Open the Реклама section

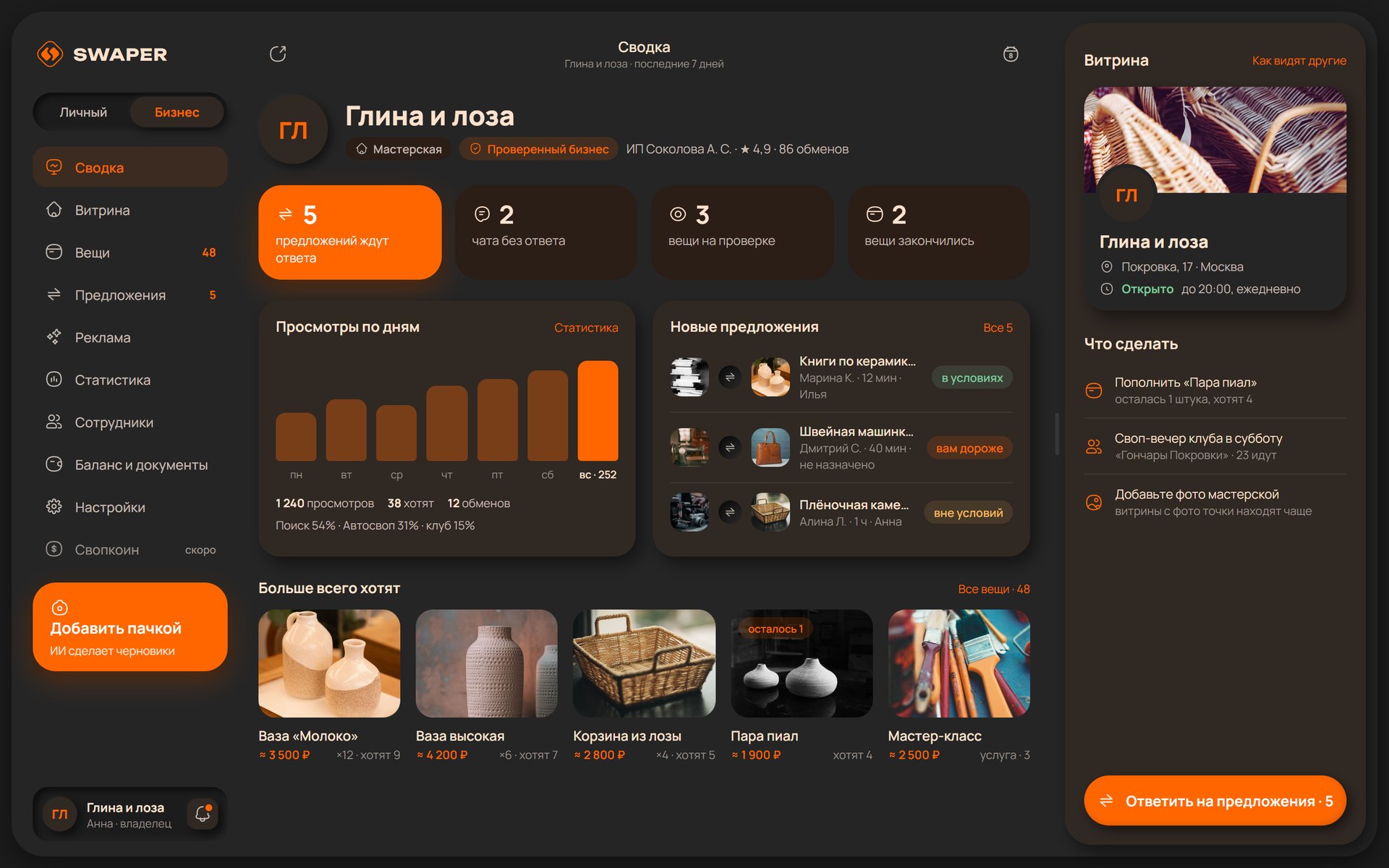pyautogui.click(x=130, y=338)
